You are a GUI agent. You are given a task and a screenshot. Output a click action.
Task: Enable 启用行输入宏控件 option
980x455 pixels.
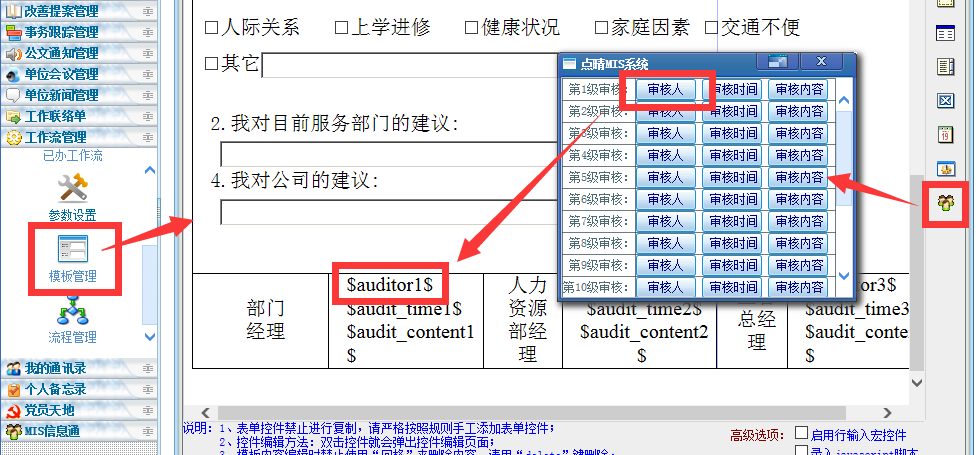(801, 434)
